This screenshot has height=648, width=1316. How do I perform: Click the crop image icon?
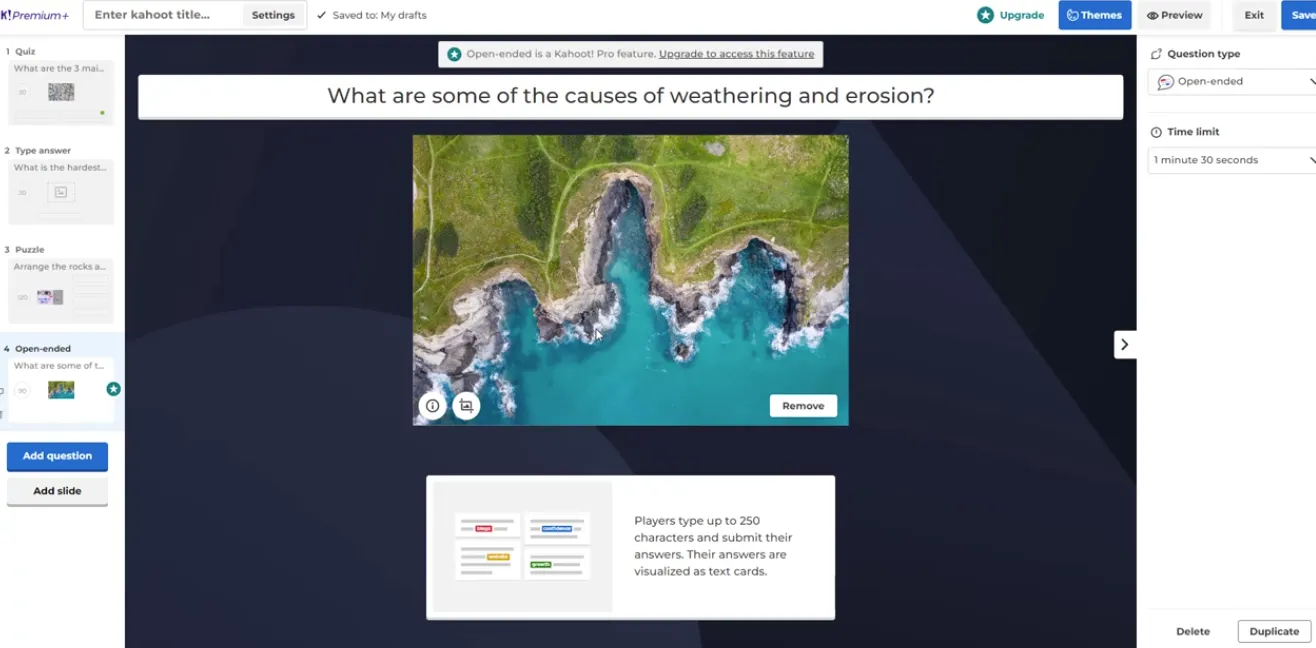pyautogui.click(x=466, y=406)
